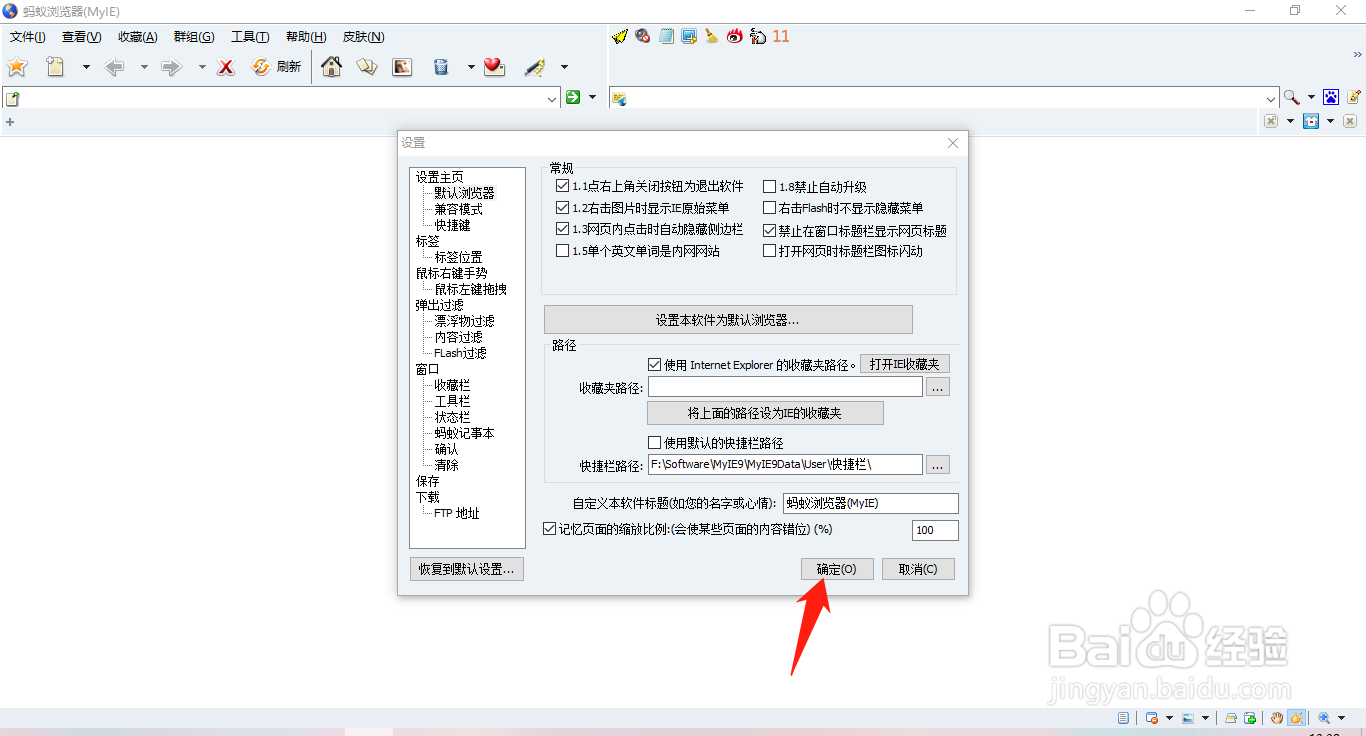
Task: Click the image display icon in status bar
Action: (1188, 718)
